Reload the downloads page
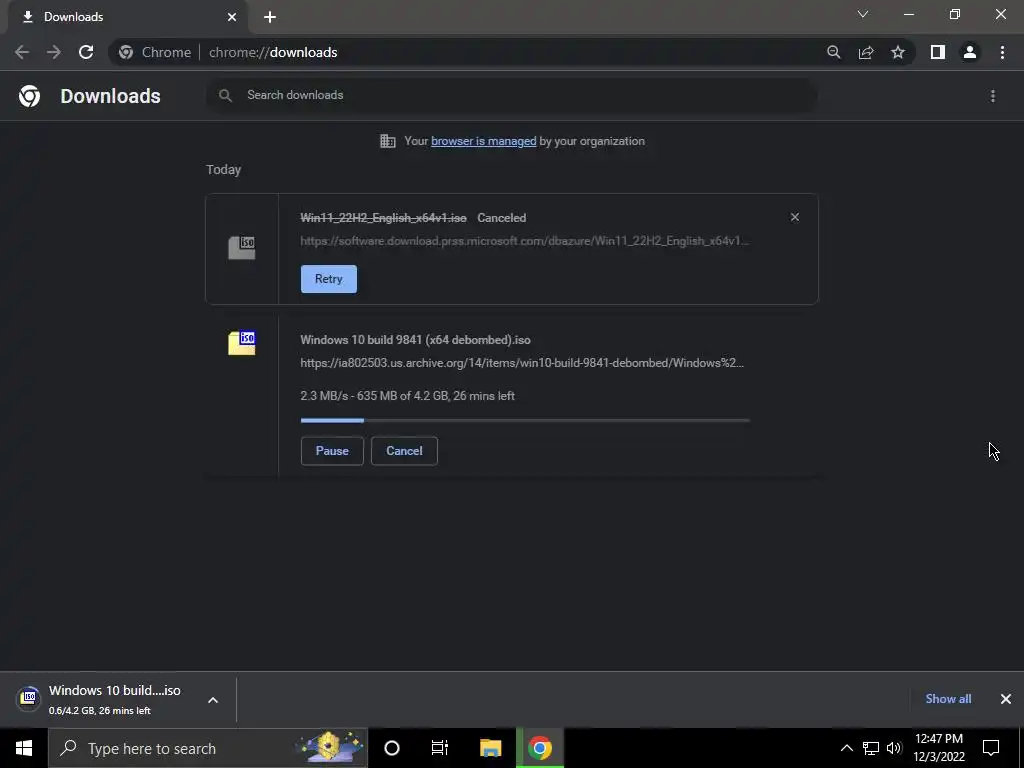The image size is (1024, 768). coord(86,52)
